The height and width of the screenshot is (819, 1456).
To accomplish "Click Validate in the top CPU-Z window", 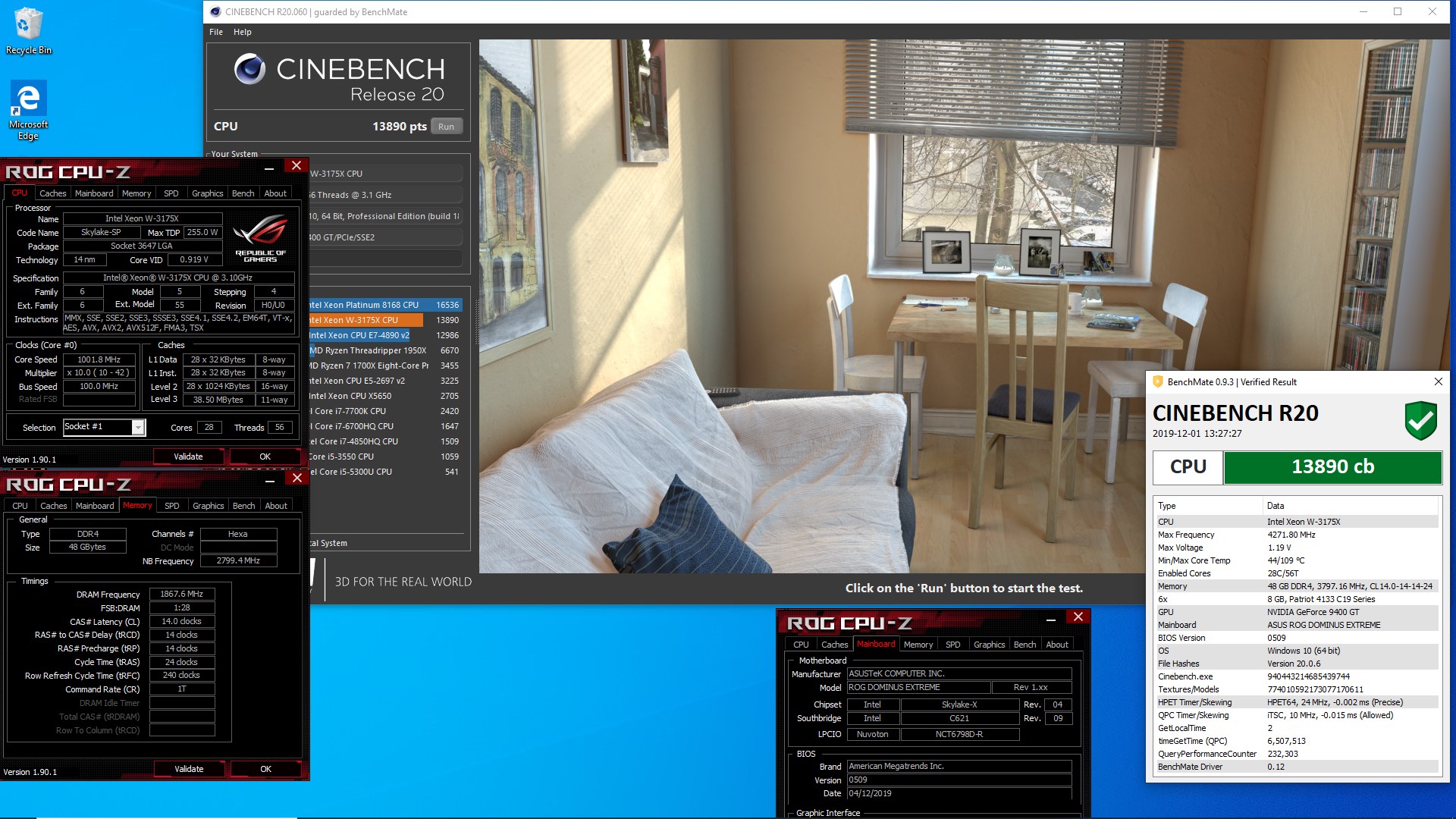I will tap(188, 457).
